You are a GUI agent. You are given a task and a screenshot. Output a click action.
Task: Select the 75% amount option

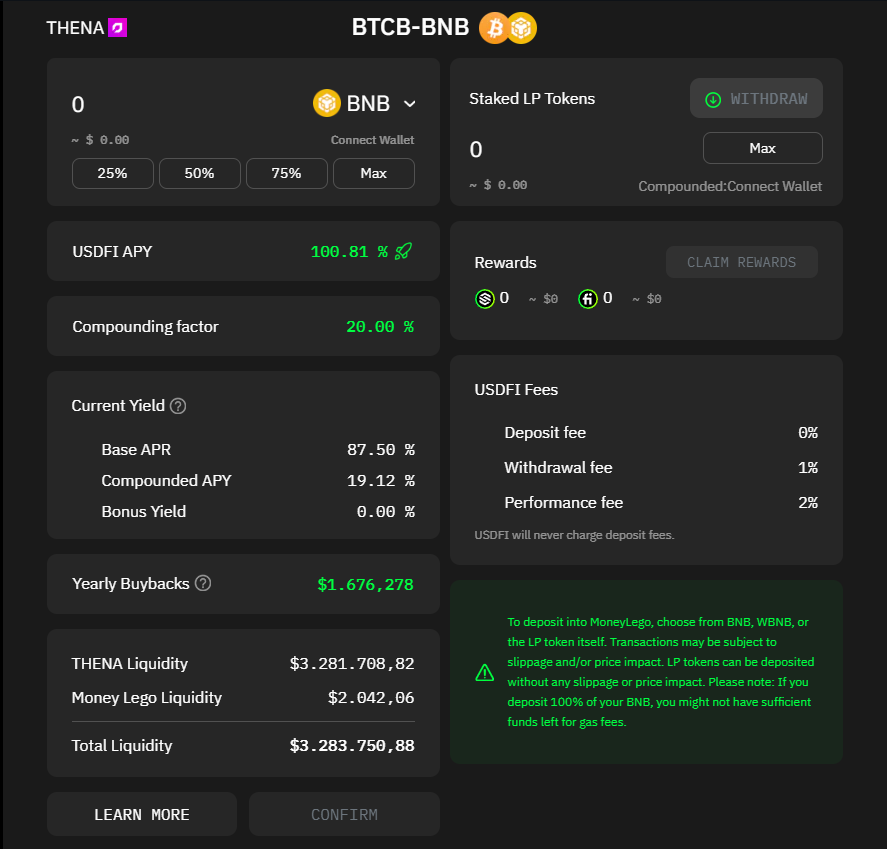pyautogui.click(x=286, y=173)
